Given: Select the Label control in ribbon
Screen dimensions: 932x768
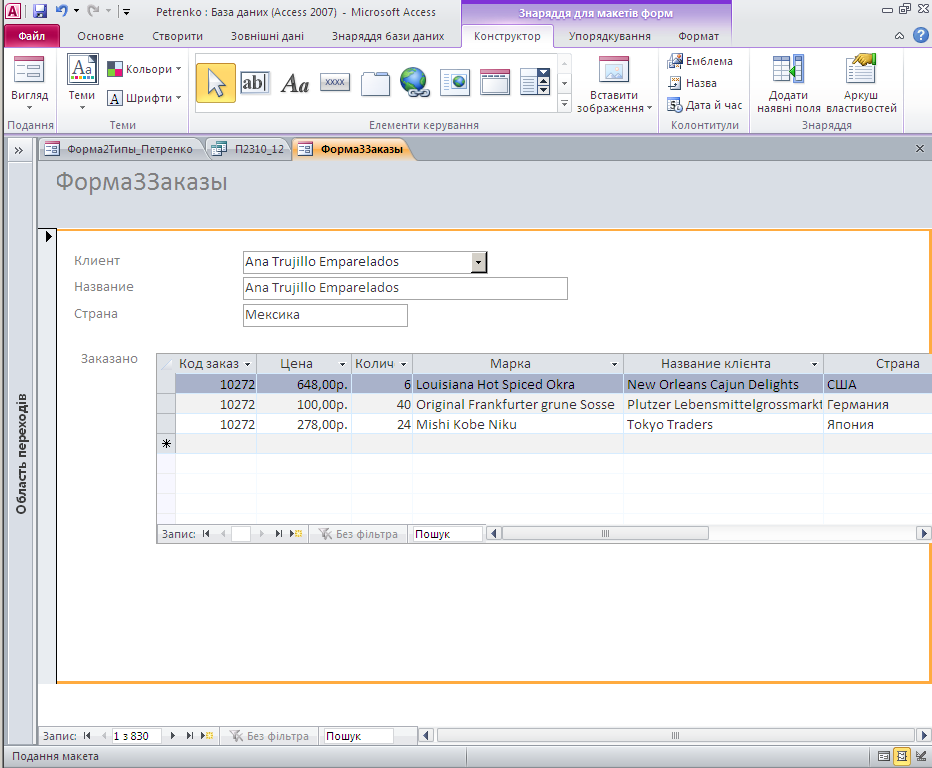Looking at the screenshot, I should [x=295, y=83].
